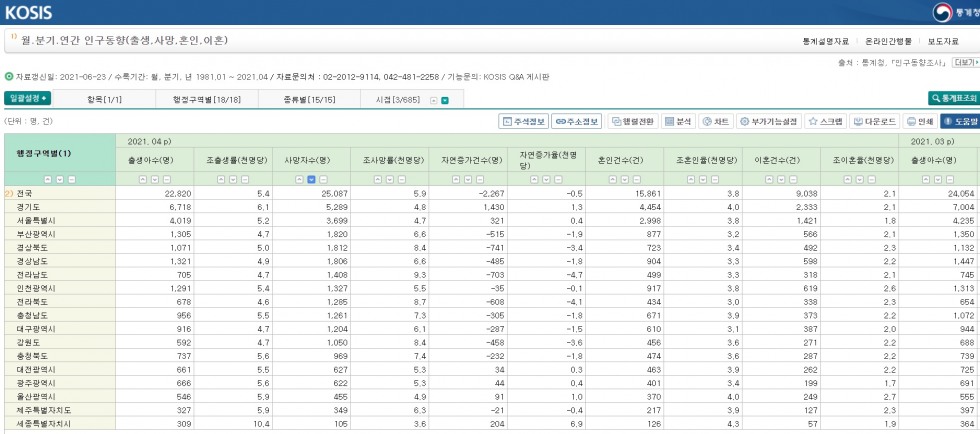Screen dimensions: 980x434
Task: Click small gray box icon beside 시점
Action: [x=433, y=100]
